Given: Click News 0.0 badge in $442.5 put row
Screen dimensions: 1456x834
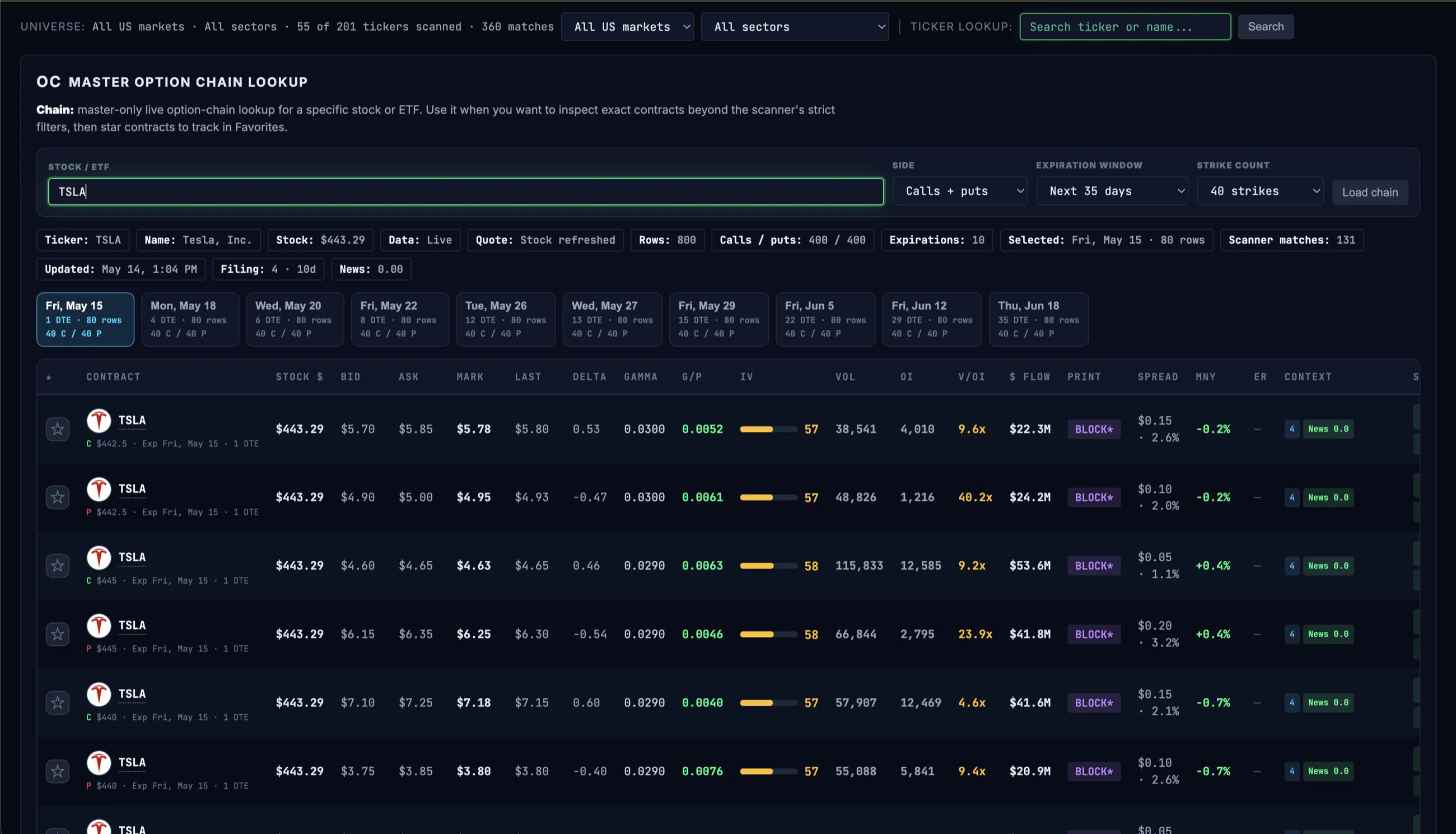Looking at the screenshot, I should tap(1328, 497).
